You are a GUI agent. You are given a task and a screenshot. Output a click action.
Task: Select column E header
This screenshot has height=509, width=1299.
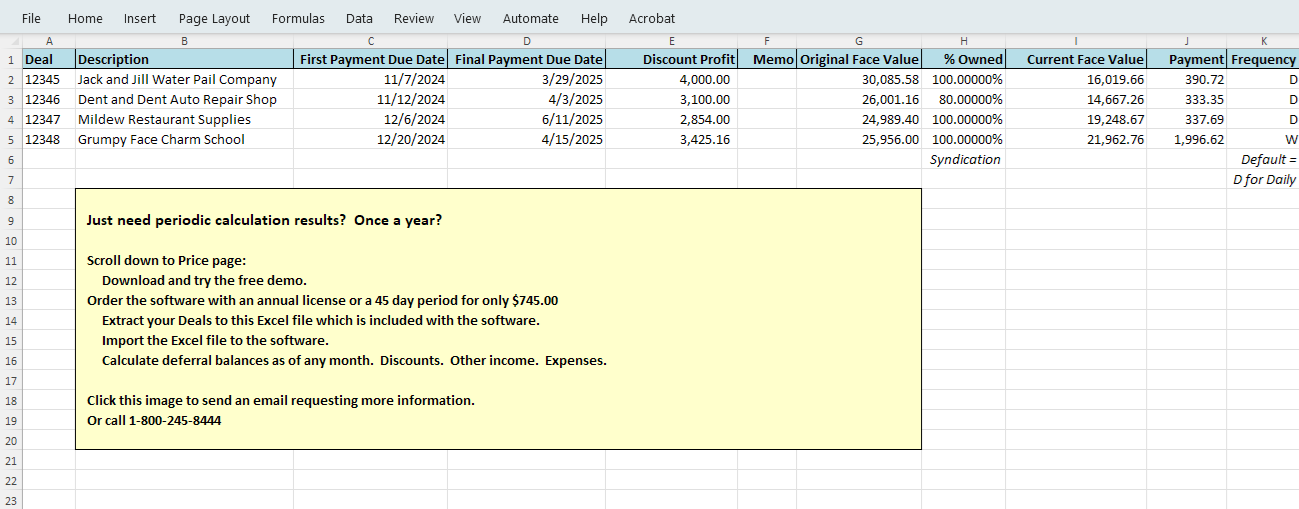[x=670, y=41]
